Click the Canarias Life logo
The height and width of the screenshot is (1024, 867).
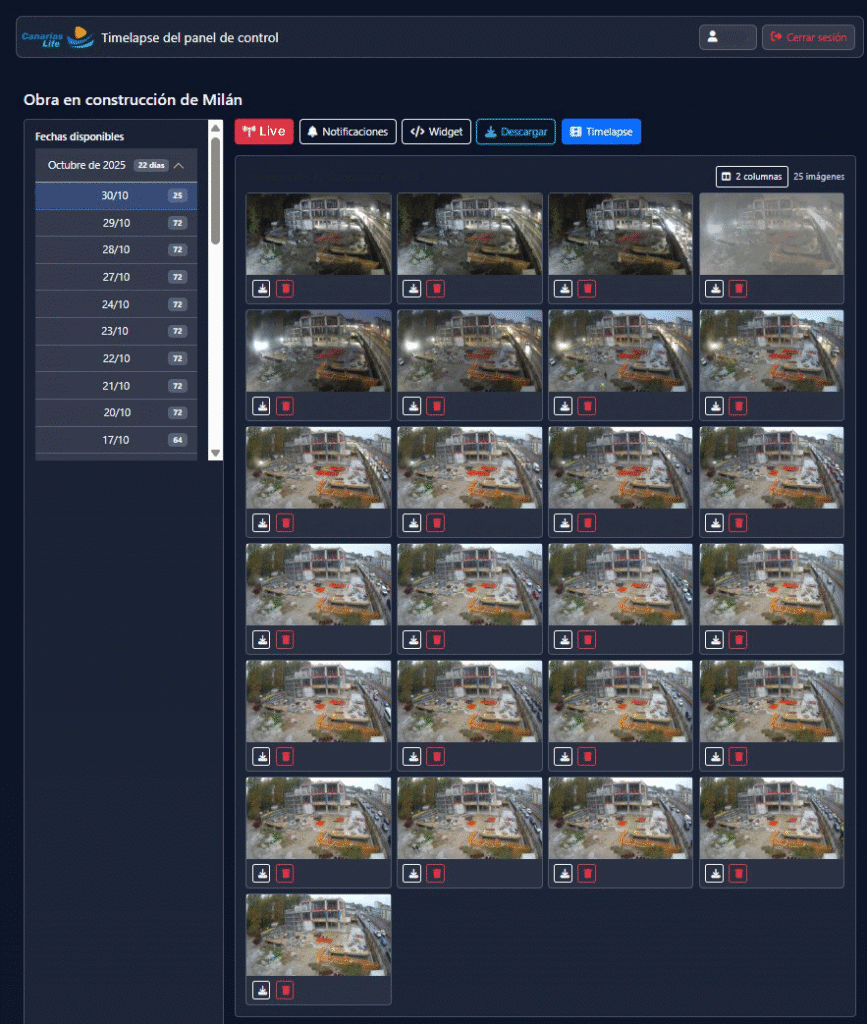click(x=57, y=38)
